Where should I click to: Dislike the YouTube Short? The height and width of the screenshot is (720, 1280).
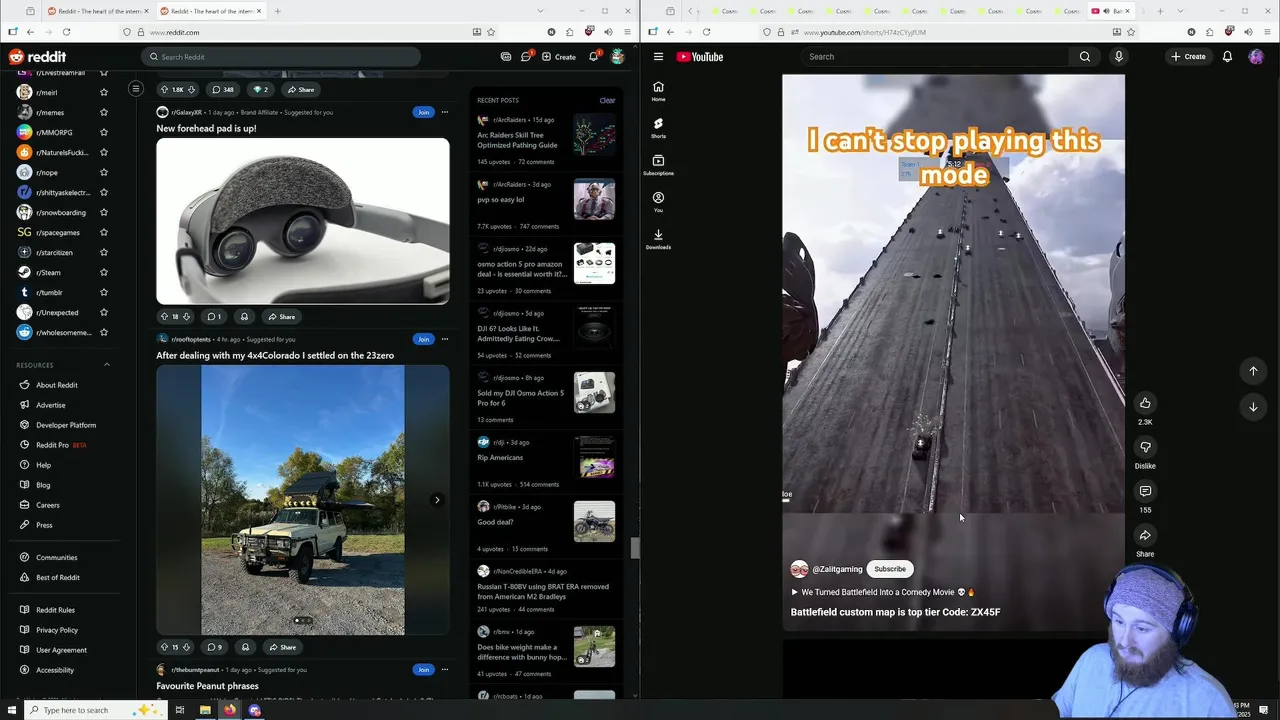[1145, 447]
